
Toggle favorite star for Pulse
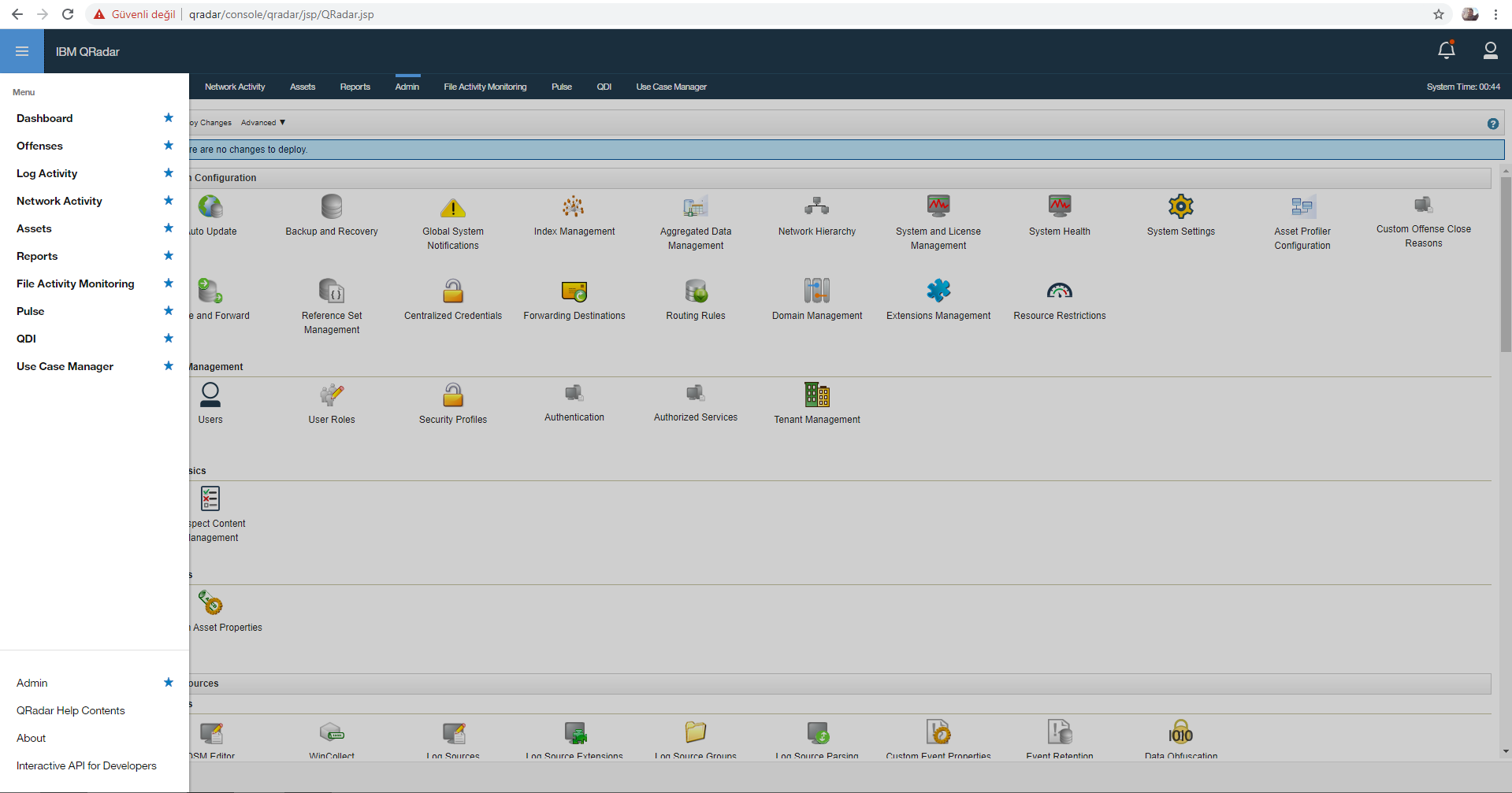[x=168, y=311]
